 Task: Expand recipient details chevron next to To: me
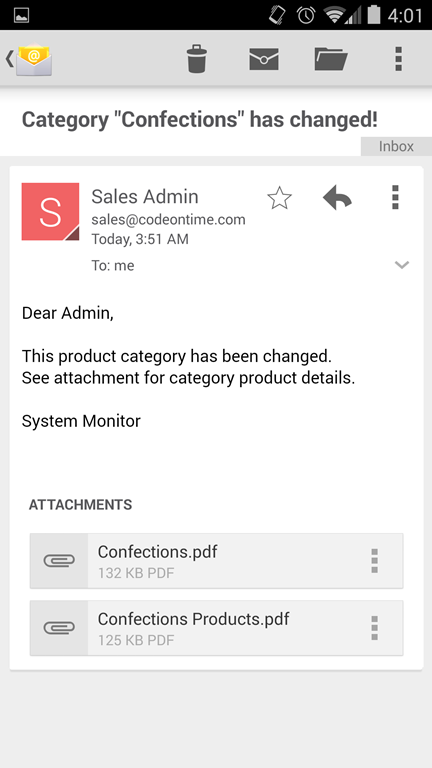(402, 265)
